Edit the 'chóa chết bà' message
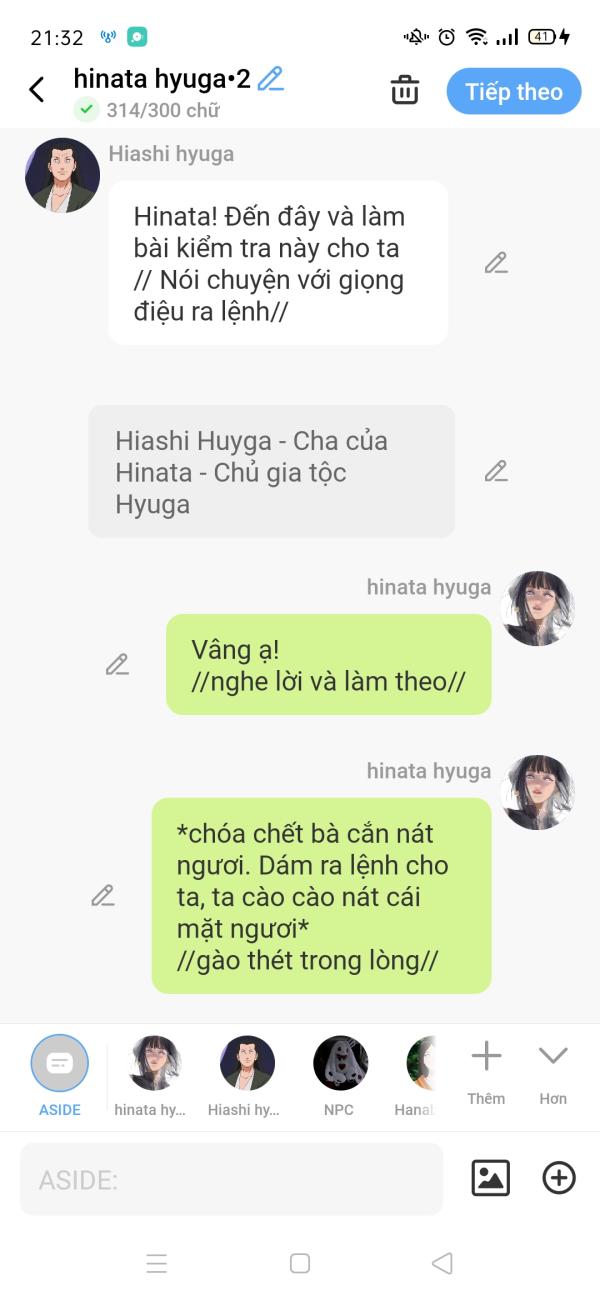 102,895
